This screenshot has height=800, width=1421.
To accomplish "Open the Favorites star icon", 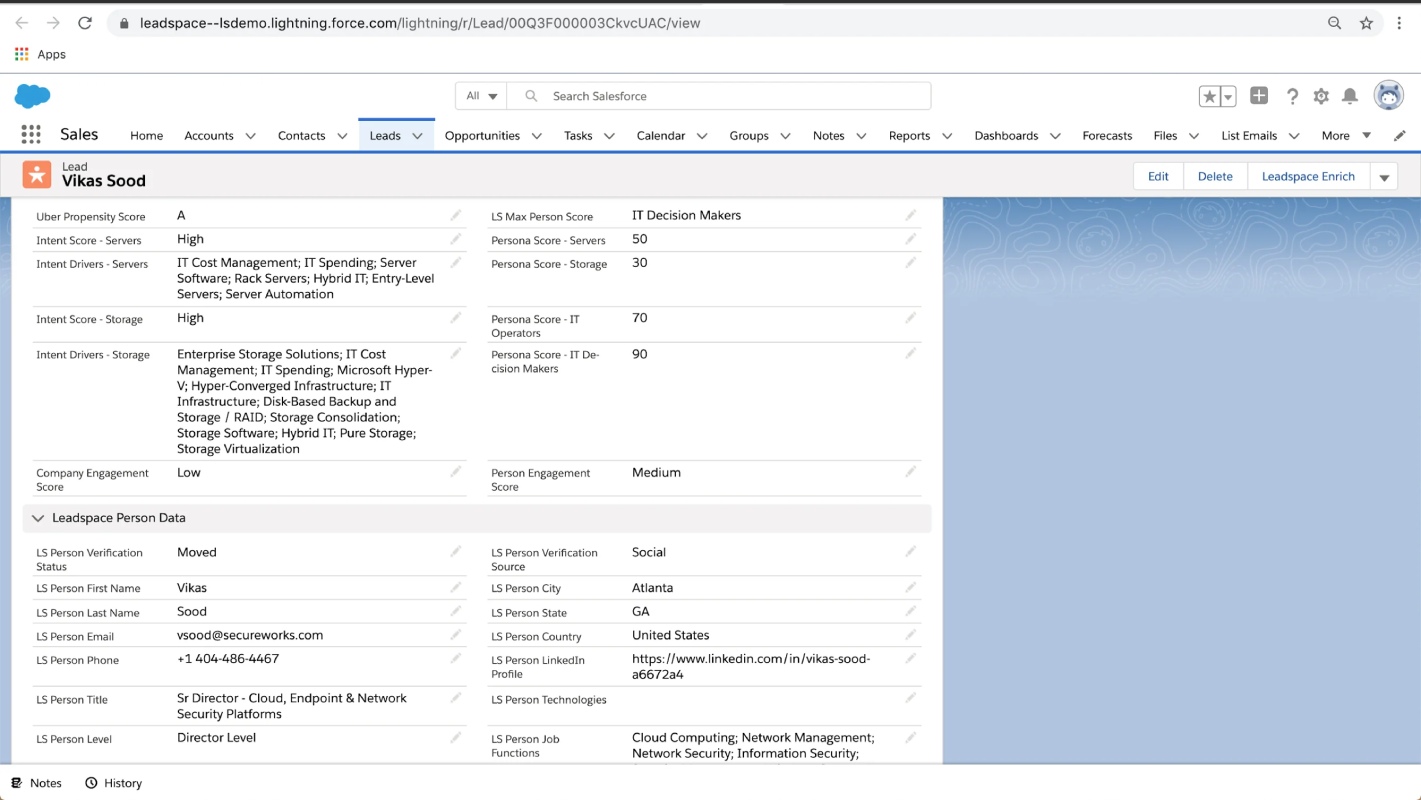I will click(x=1209, y=96).
